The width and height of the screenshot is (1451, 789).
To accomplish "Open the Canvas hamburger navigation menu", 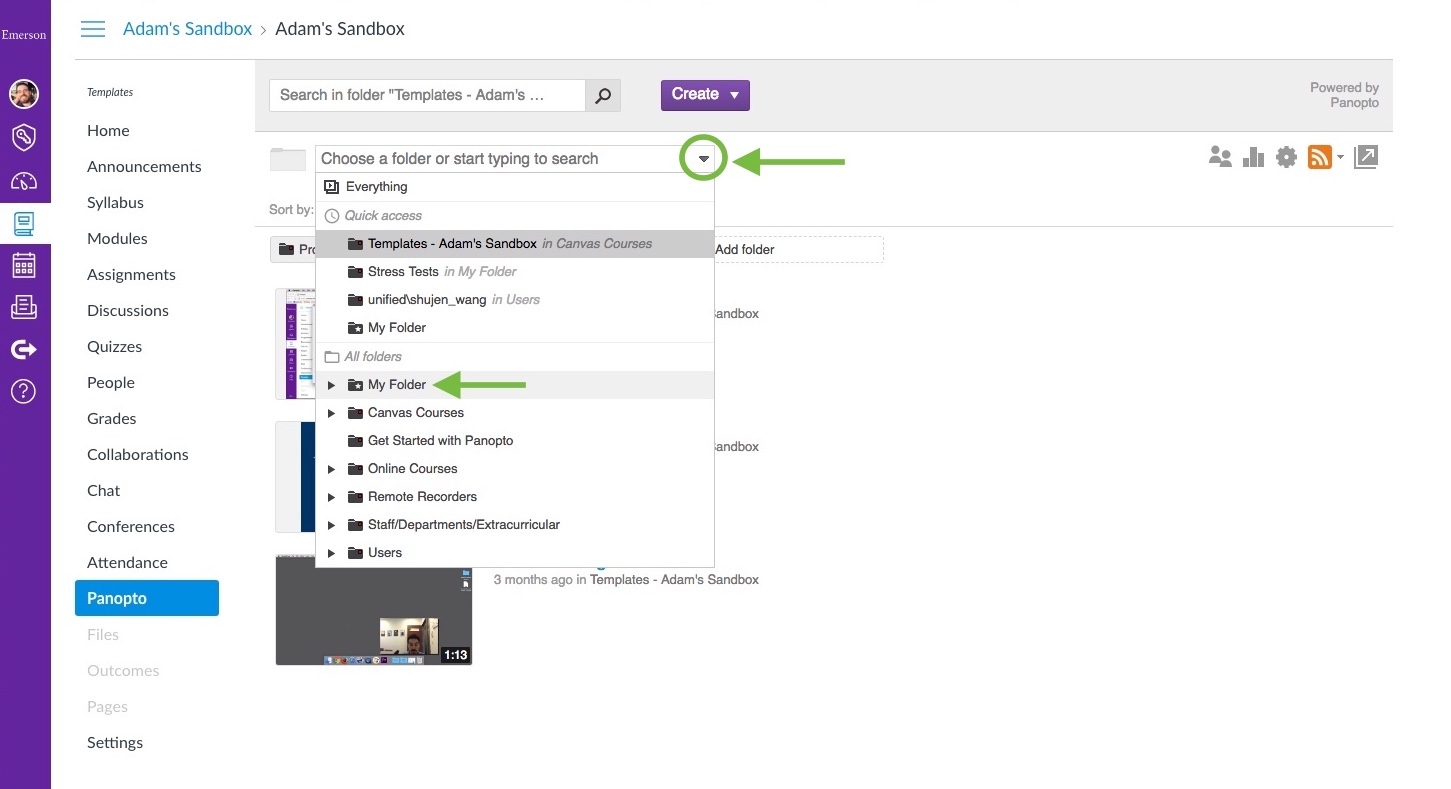I will (93, 29).
